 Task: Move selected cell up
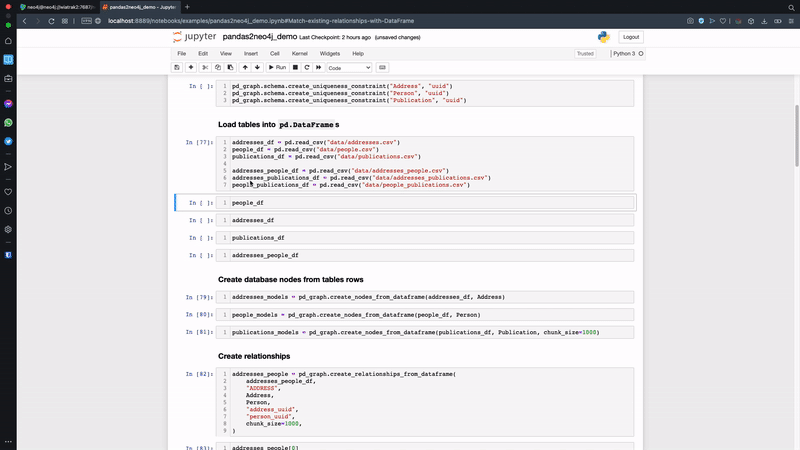pyautogui.click(x=245, y=67)
